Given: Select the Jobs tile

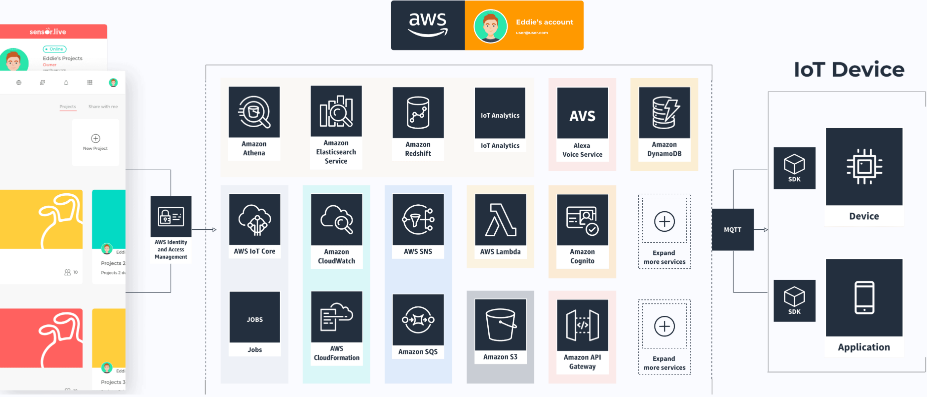Looking at the screenshot, I should (254, 317).
